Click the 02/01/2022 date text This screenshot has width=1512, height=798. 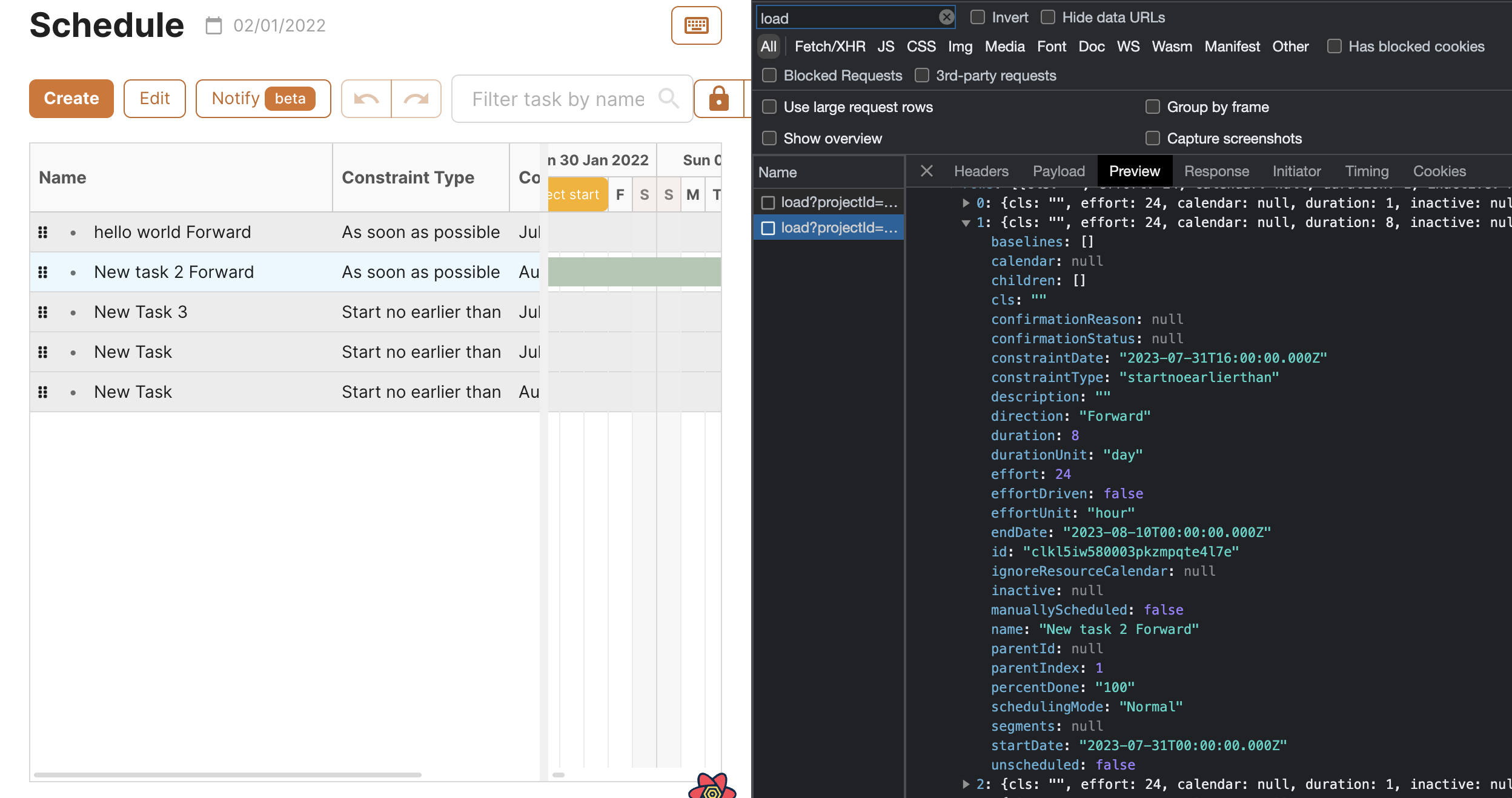click(x=279, y=25)
